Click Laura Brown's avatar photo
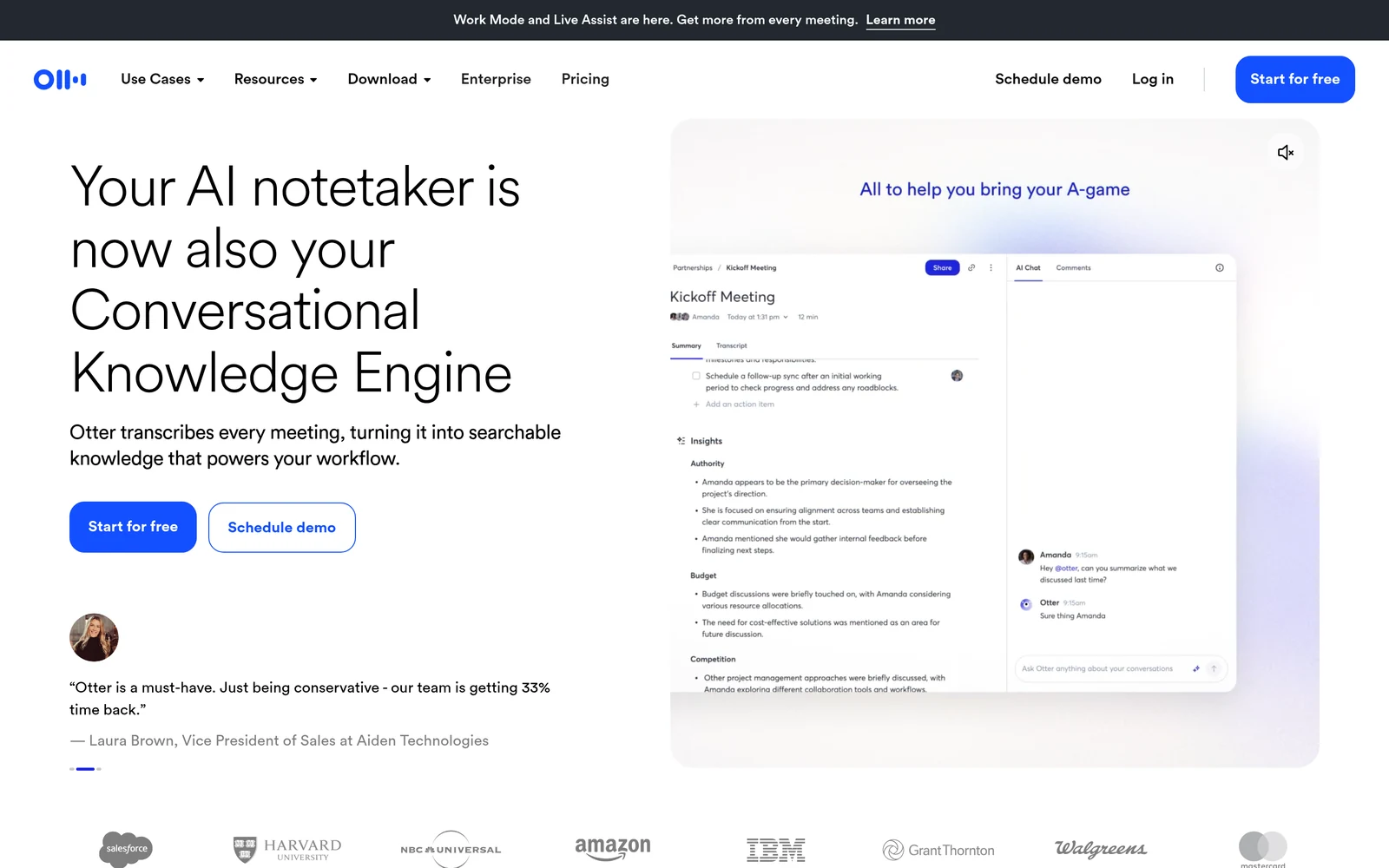 point(94,637)
